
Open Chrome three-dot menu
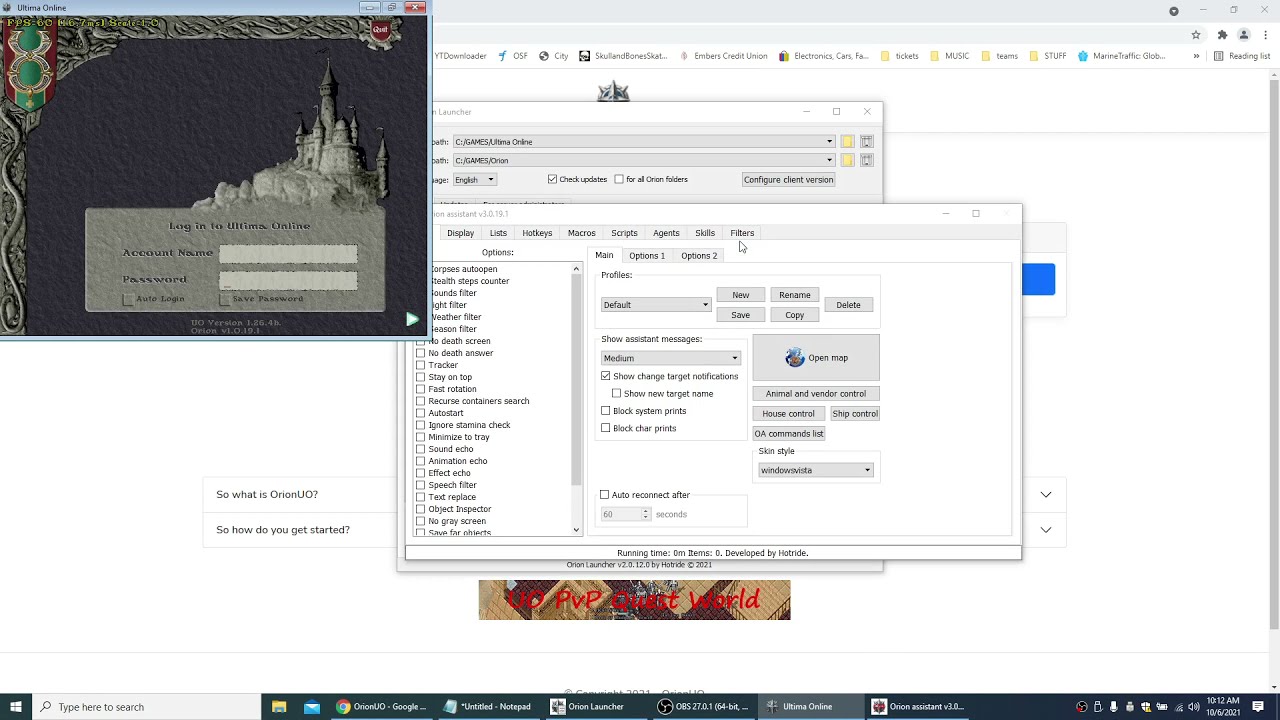pos(1266,34)
